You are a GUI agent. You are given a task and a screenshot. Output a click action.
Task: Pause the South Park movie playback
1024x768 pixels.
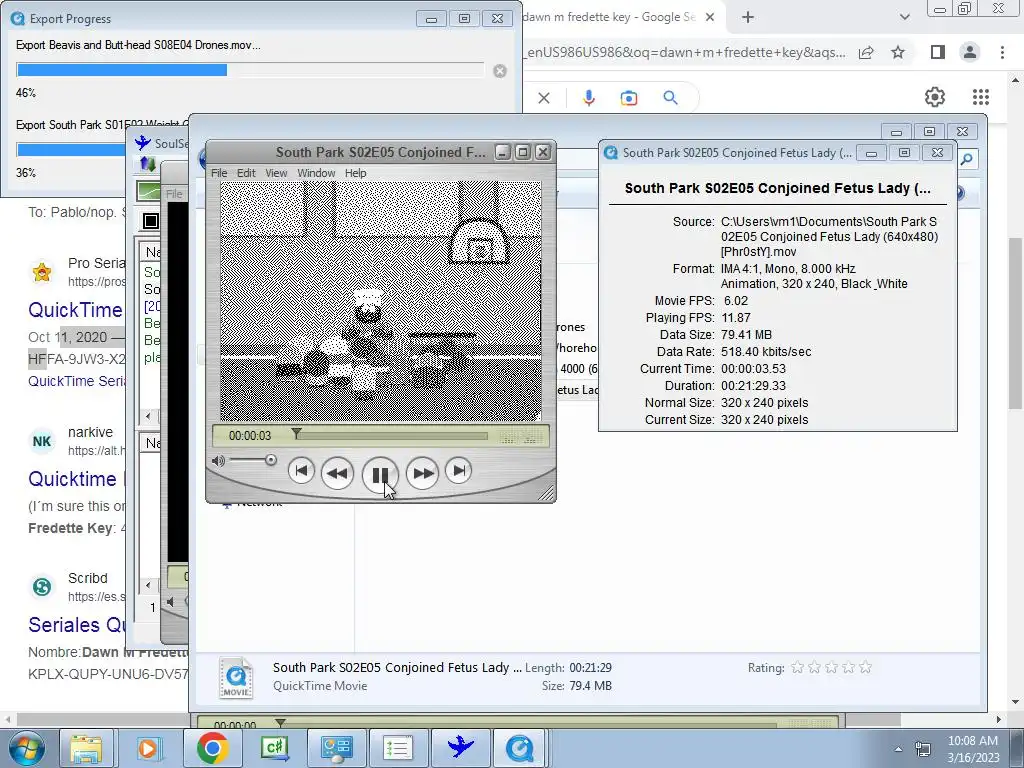coord(380,474)
